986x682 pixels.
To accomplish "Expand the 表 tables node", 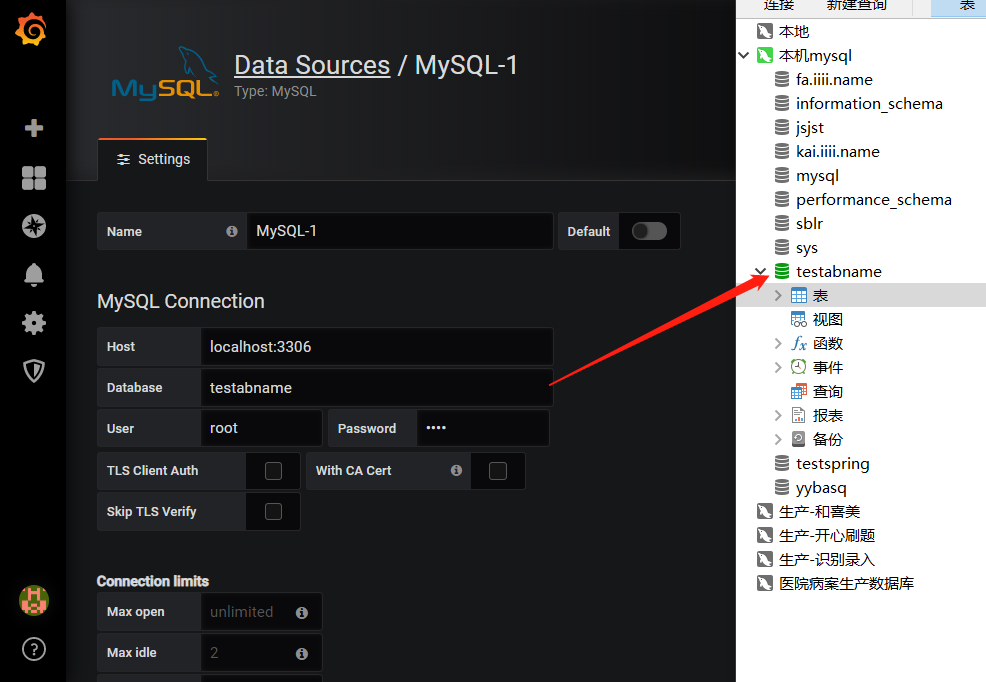I will point(778,295).
